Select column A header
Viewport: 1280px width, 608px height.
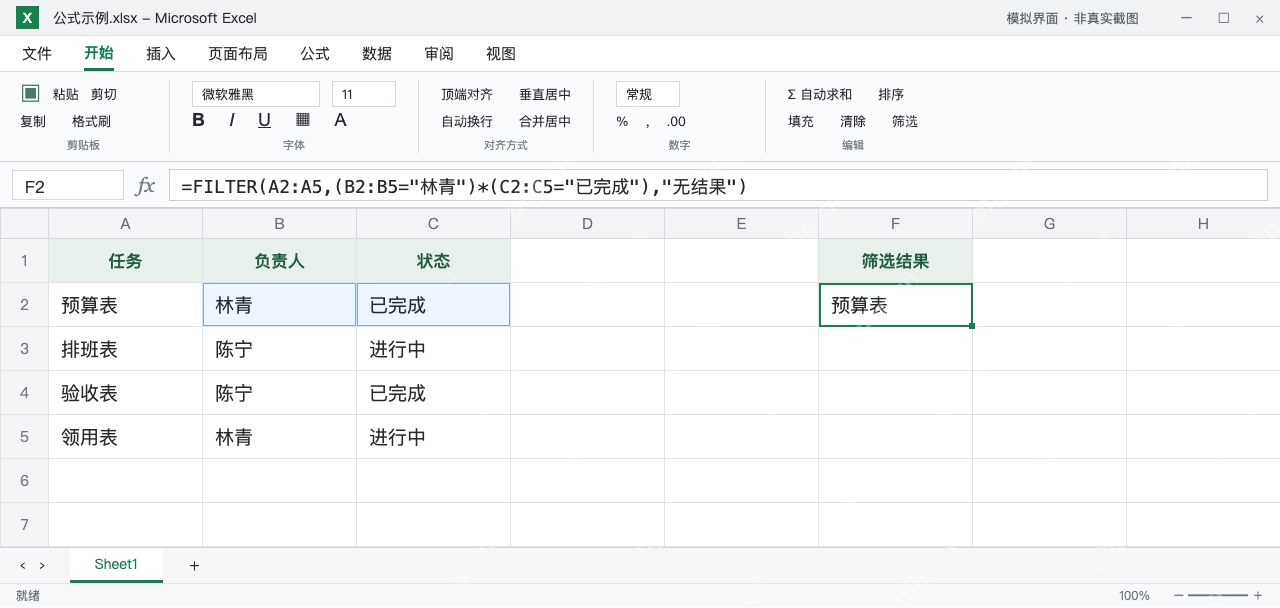(125, 224)
